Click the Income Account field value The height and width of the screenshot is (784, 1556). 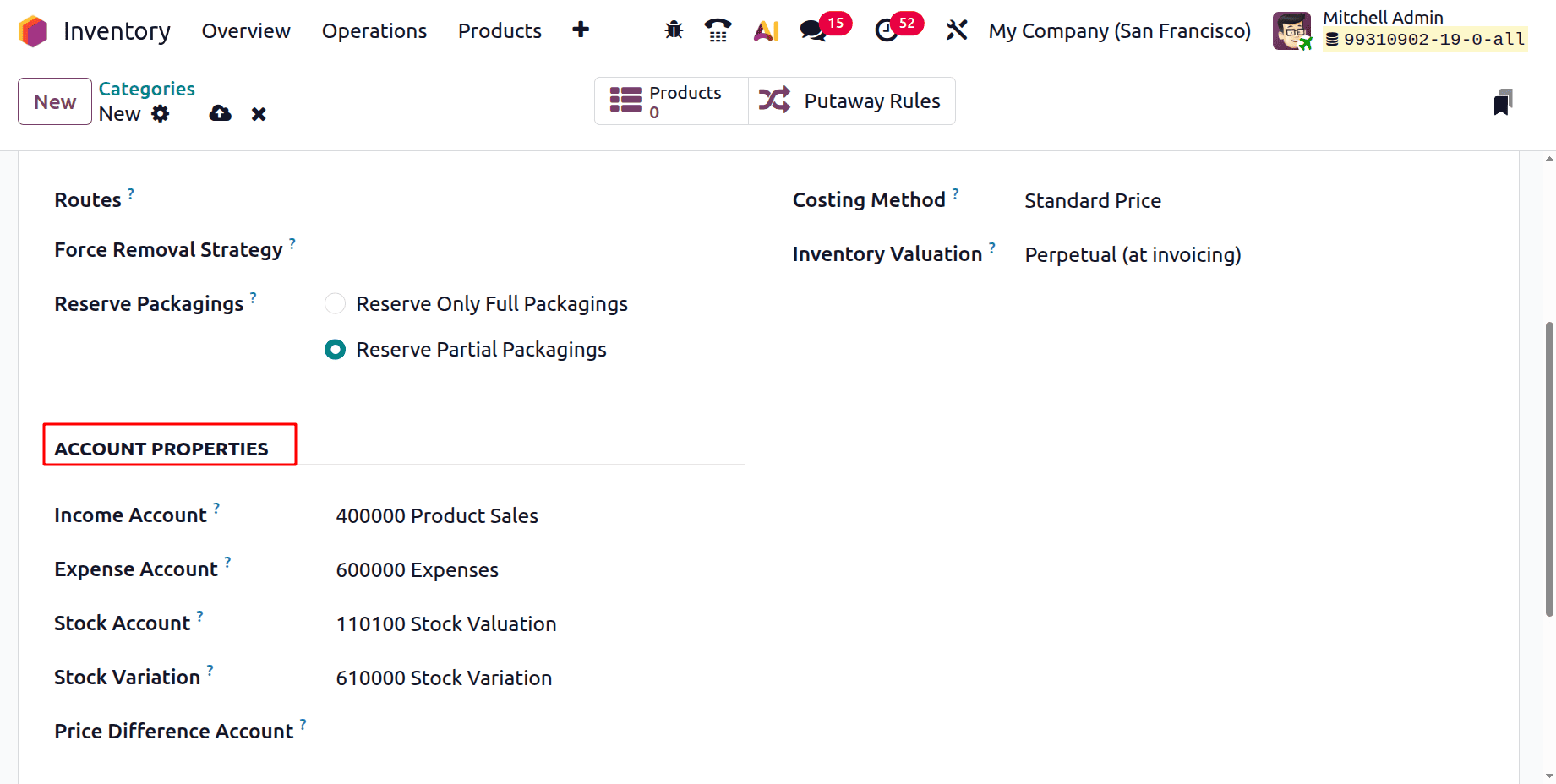click(x=437, y=515)
